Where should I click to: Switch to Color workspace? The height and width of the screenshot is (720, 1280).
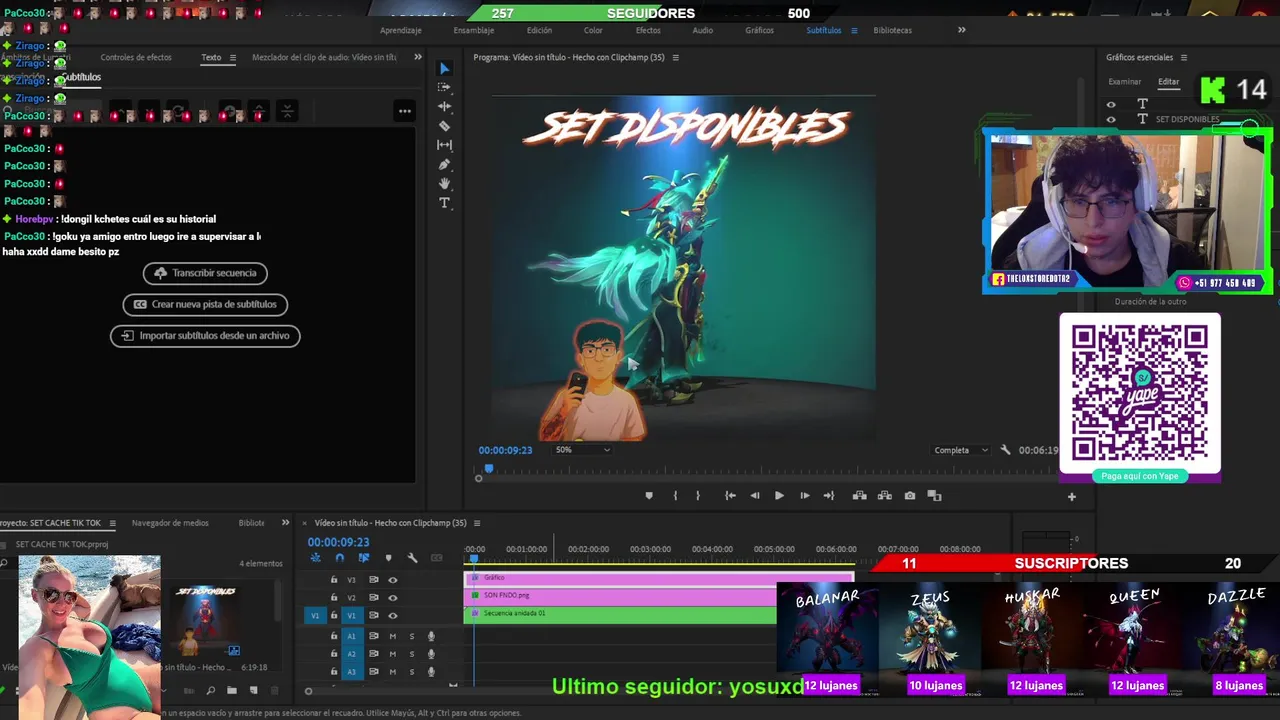pos(593,30)
